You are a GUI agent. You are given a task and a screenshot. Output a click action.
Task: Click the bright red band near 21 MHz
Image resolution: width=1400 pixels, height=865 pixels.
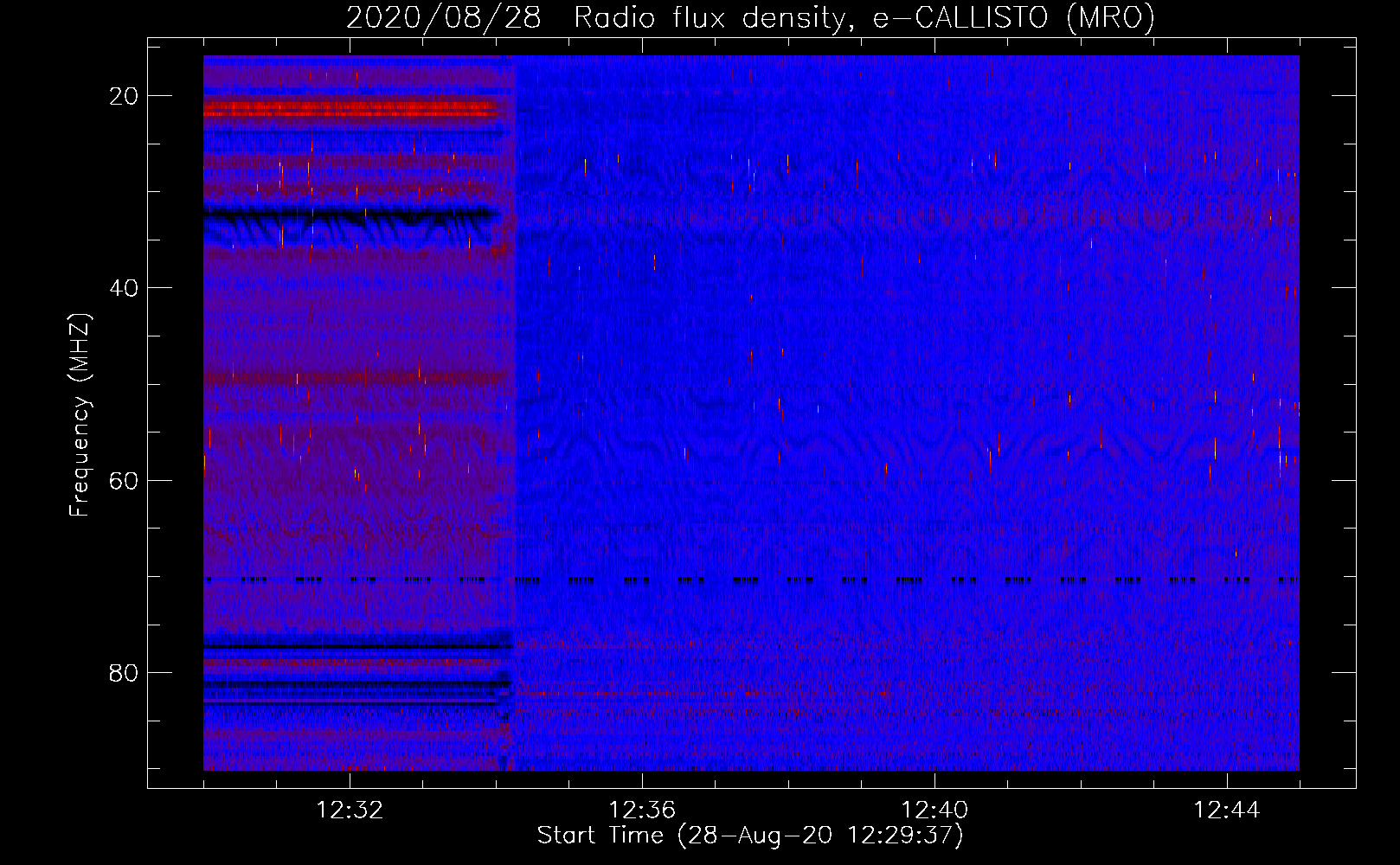click(350, 109)
